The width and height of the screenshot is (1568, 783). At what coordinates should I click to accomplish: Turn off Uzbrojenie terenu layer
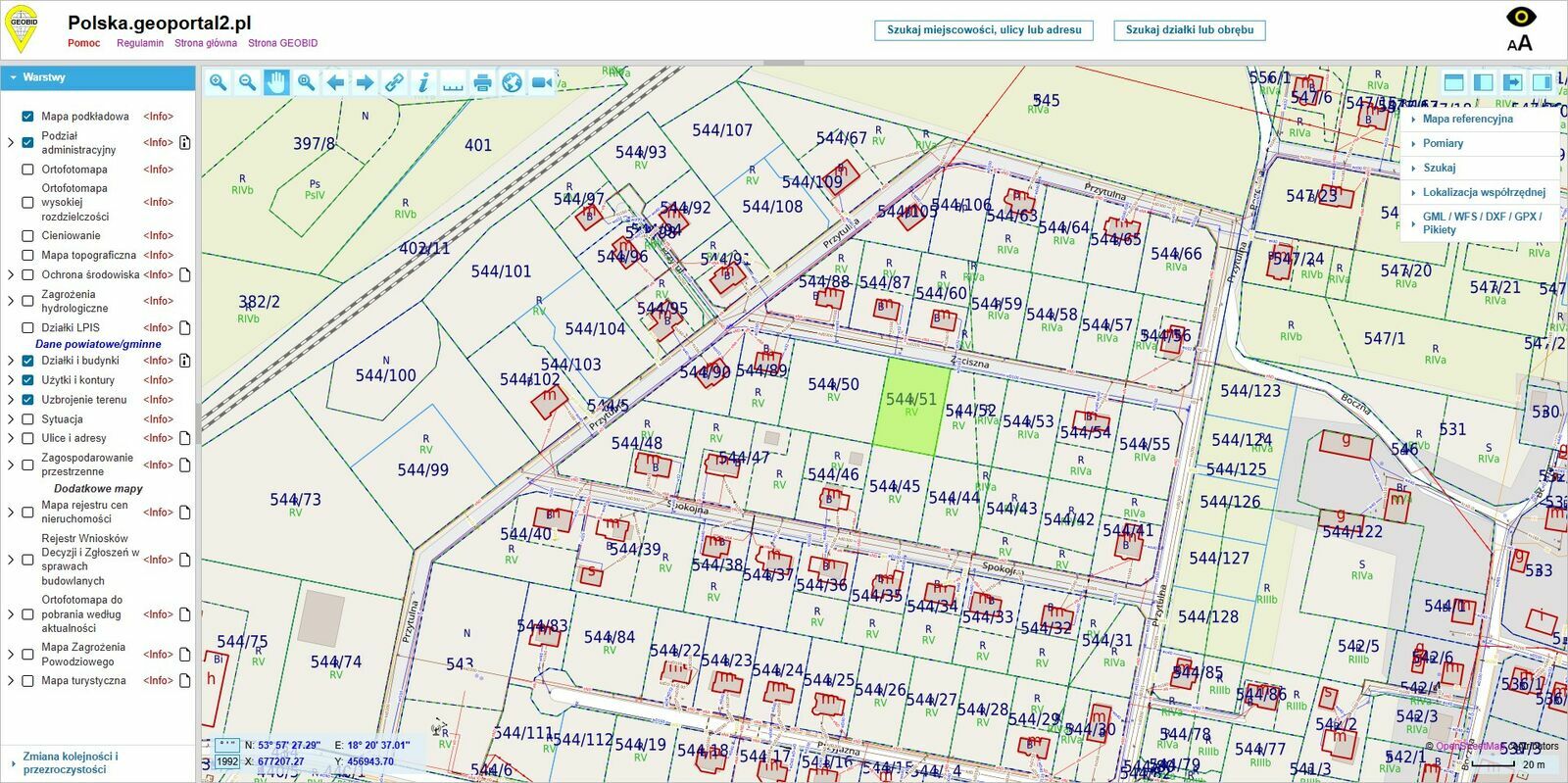(27, 400)
